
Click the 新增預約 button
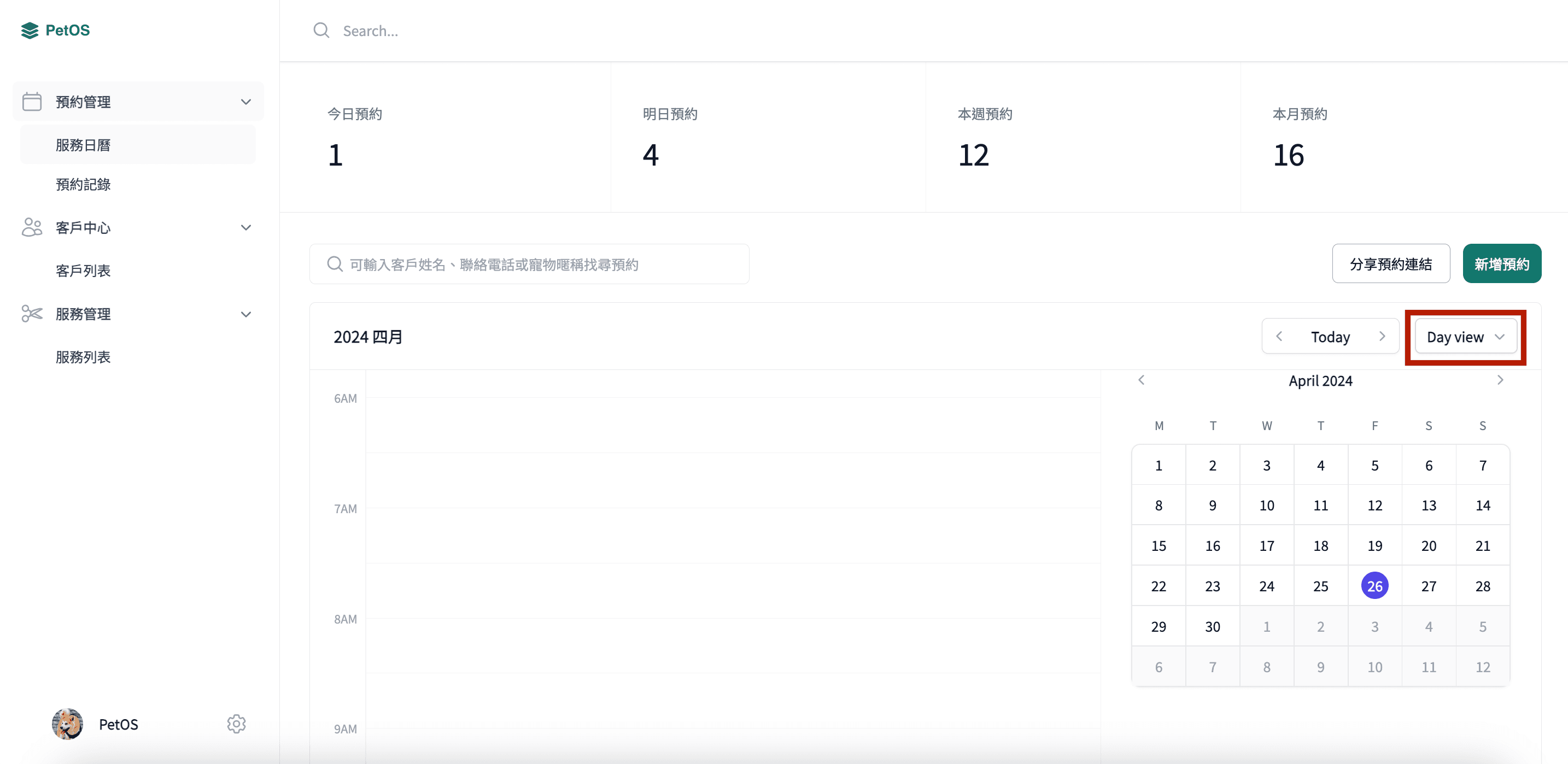pos(1502,264)
